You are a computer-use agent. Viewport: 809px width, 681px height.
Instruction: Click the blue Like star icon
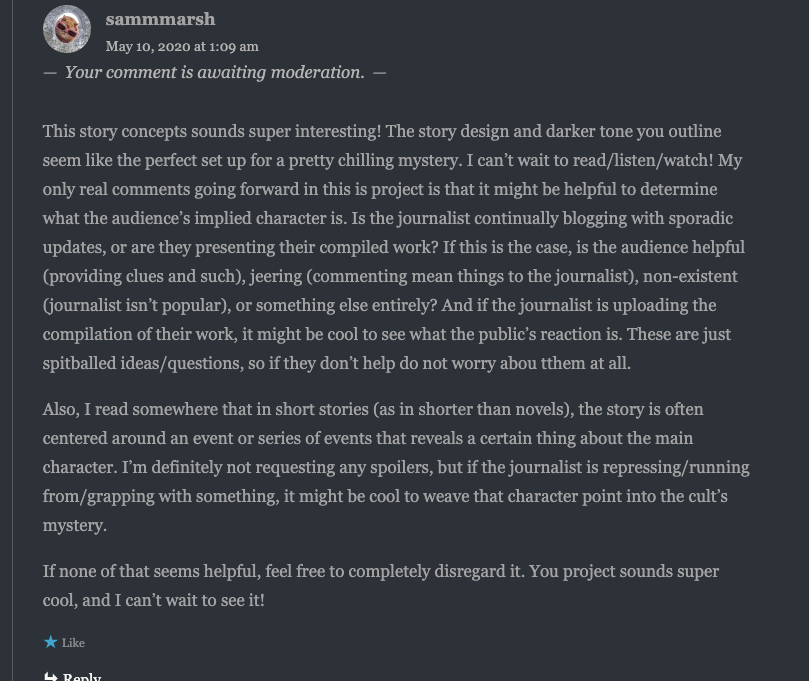click(50, 642)
